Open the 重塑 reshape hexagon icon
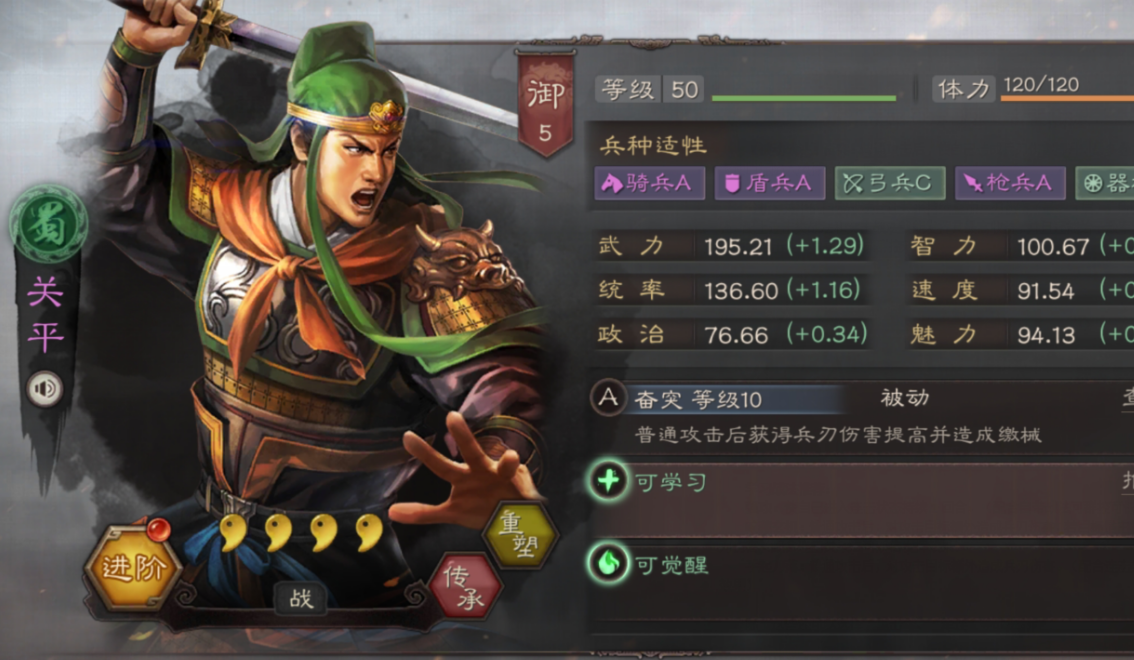The image size is (1134, 660). [x=520, y=534]
